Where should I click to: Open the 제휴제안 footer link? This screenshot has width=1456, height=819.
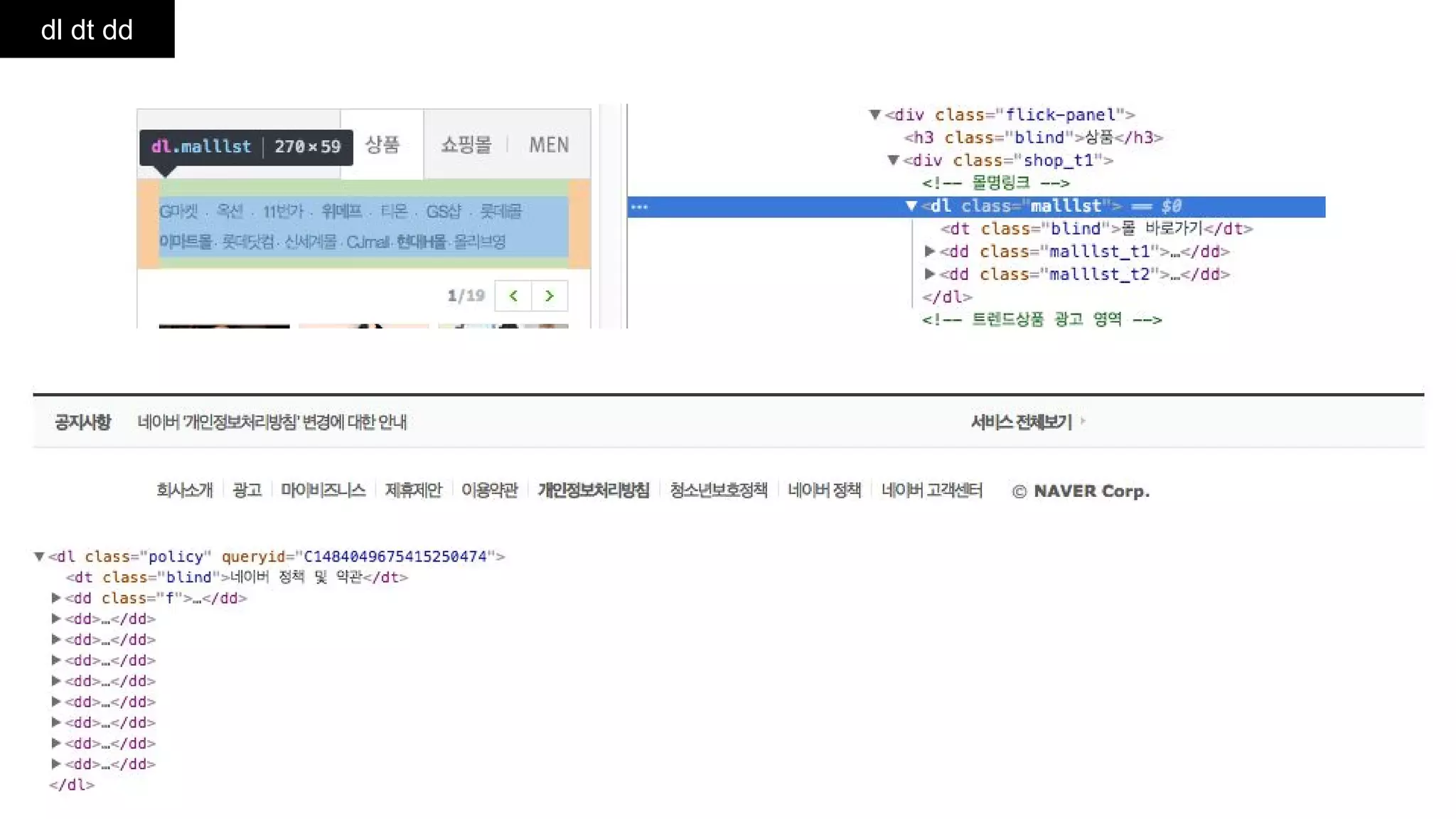click(413, 491)
